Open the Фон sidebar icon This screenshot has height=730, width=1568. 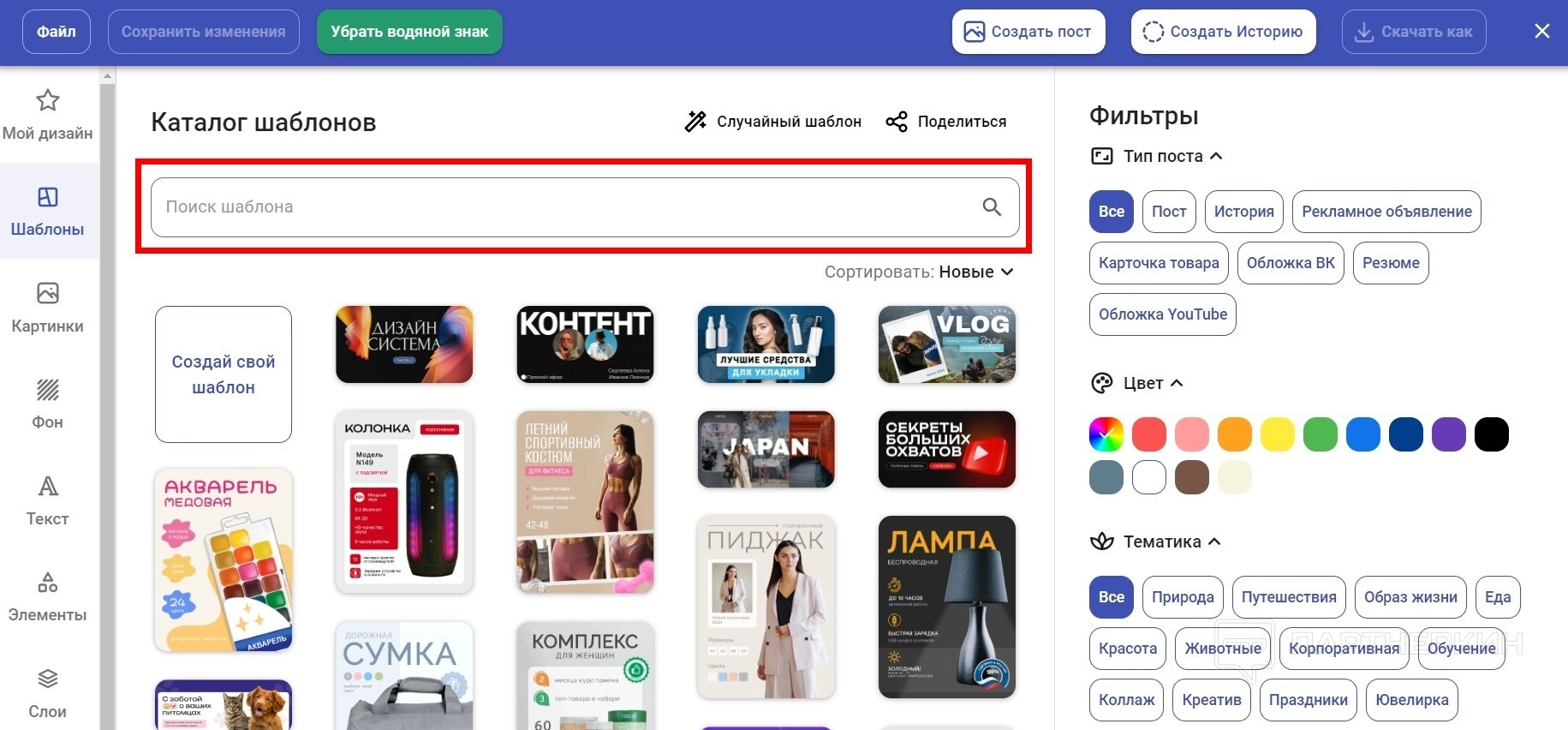click(48, 391)
